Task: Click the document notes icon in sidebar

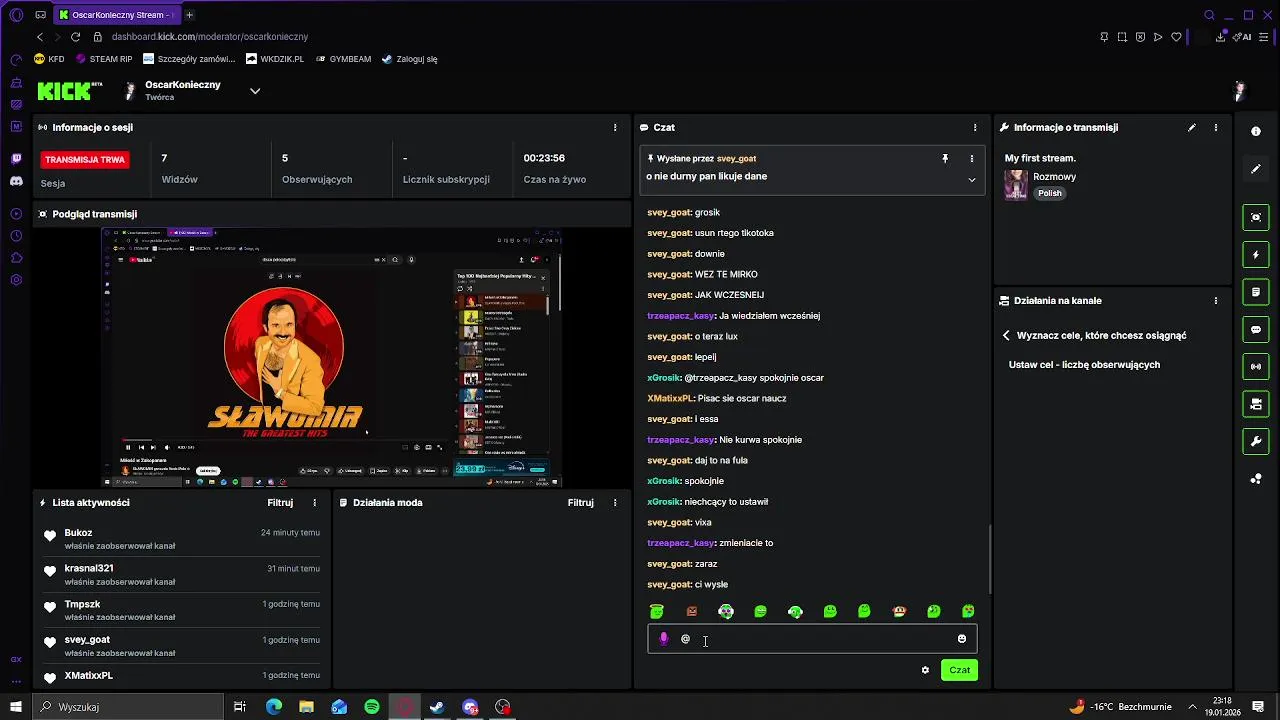Action: pyautogui.click(x=1256, y=292)
